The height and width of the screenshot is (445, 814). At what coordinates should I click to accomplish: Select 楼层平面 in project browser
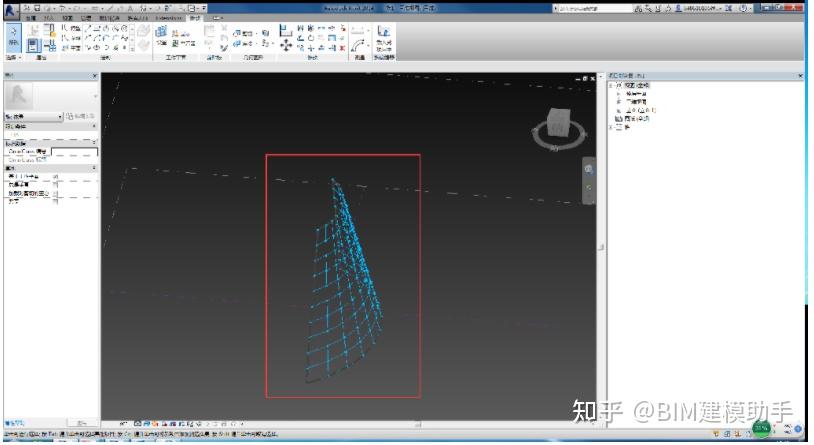(636, 93)
